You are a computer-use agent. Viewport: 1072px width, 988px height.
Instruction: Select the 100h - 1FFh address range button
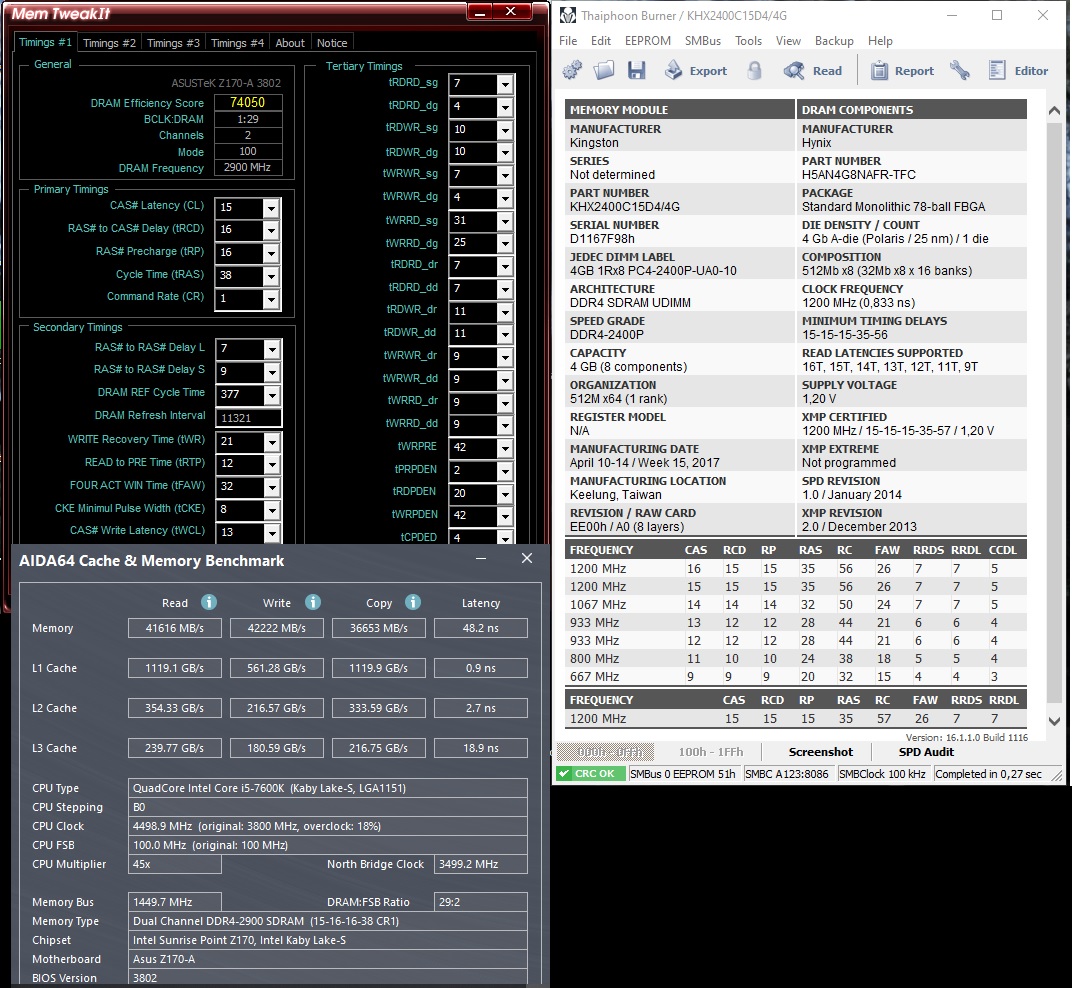point(710,752)
